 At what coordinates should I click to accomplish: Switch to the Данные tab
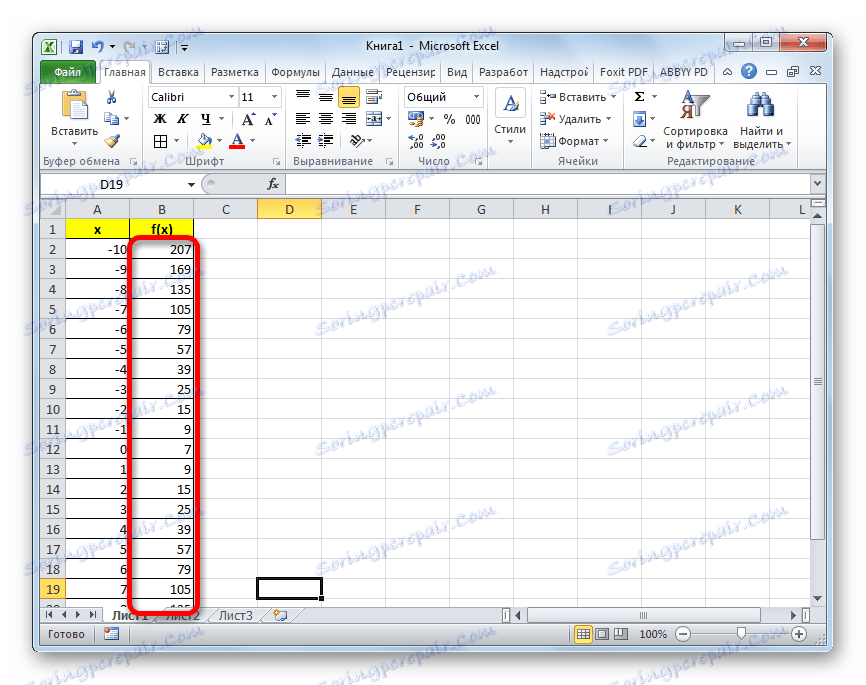tap(352, 72)
